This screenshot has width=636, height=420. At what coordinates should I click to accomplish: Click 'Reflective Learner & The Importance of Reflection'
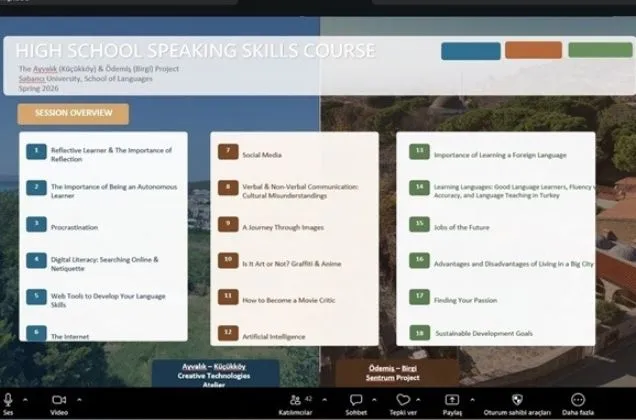pos(111,155)
